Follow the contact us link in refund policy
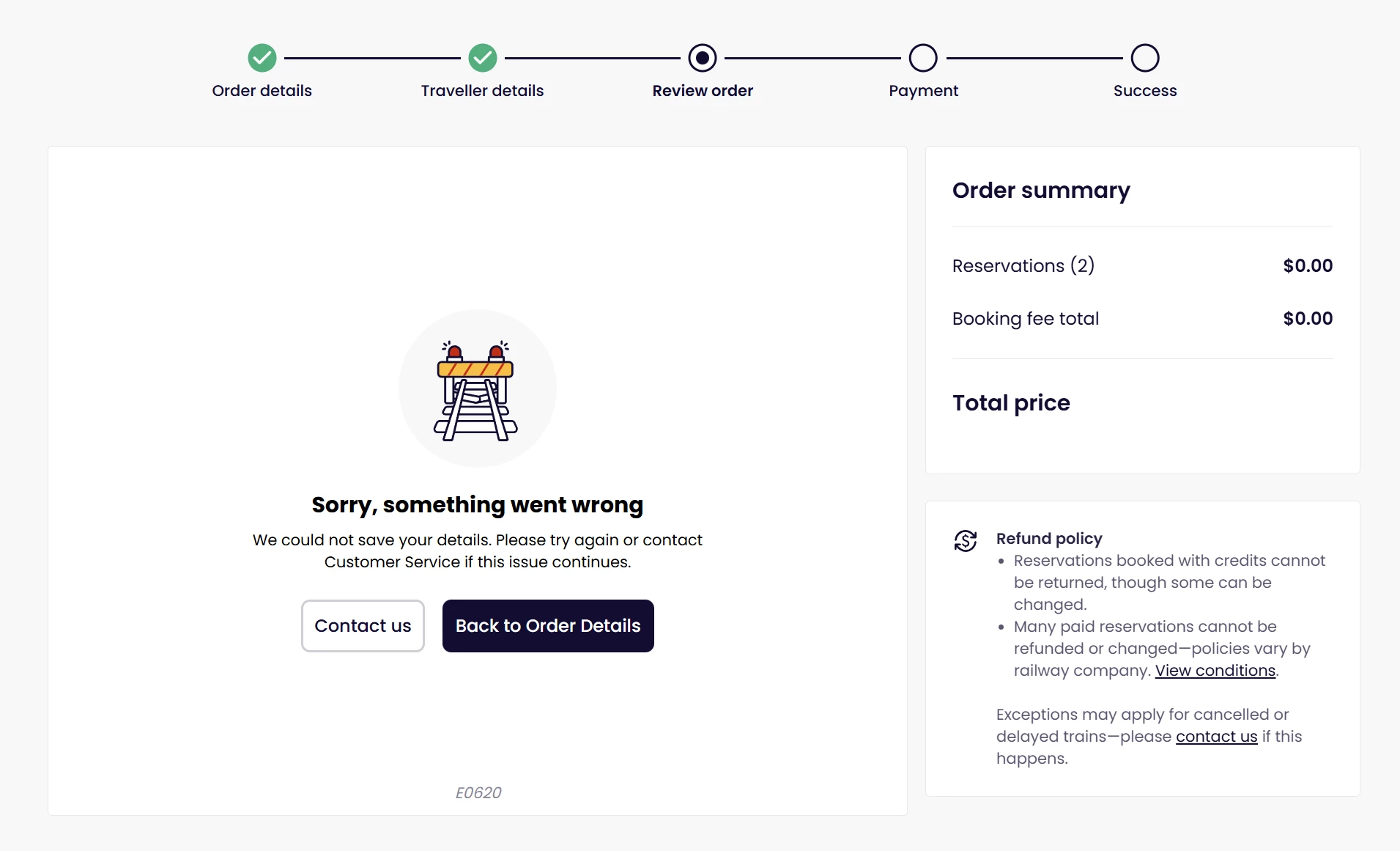This screenshot has height=851, width=1400. 1216,737
